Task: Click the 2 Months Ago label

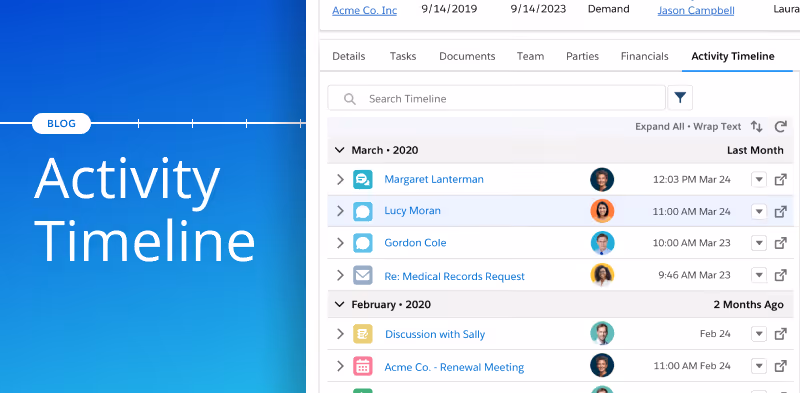Action: pyautogui.click(x=748, y=305)
